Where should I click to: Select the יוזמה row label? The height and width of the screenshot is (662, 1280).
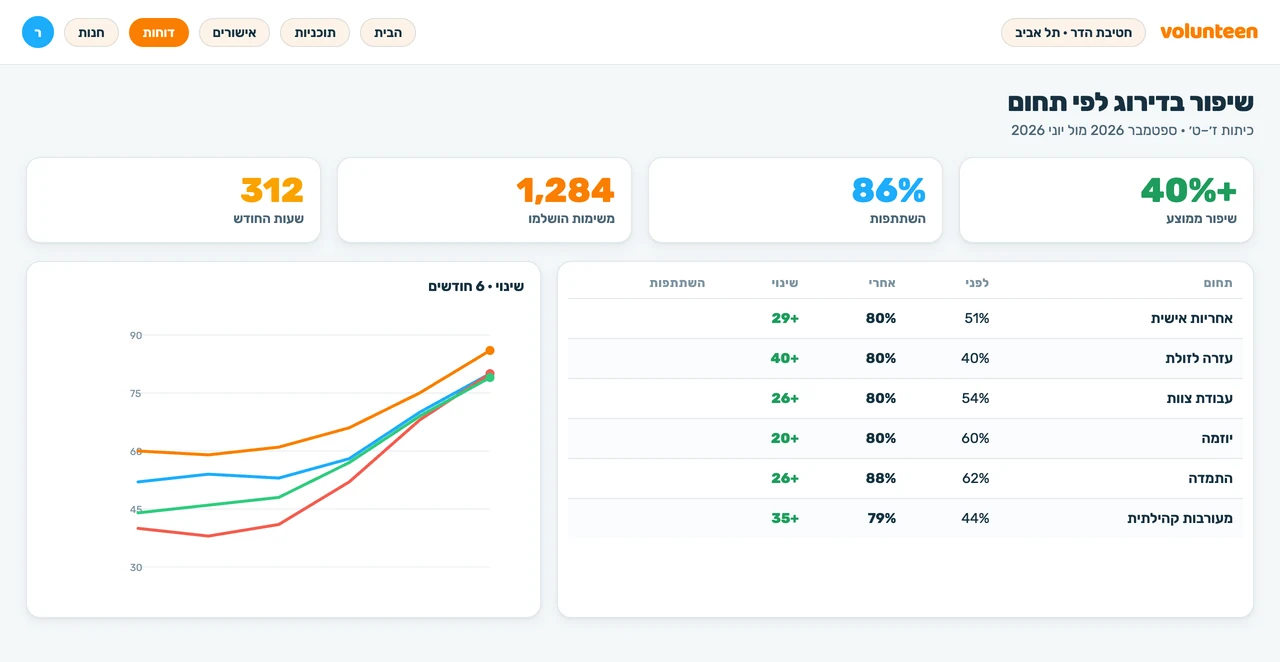pos(1217,438)
